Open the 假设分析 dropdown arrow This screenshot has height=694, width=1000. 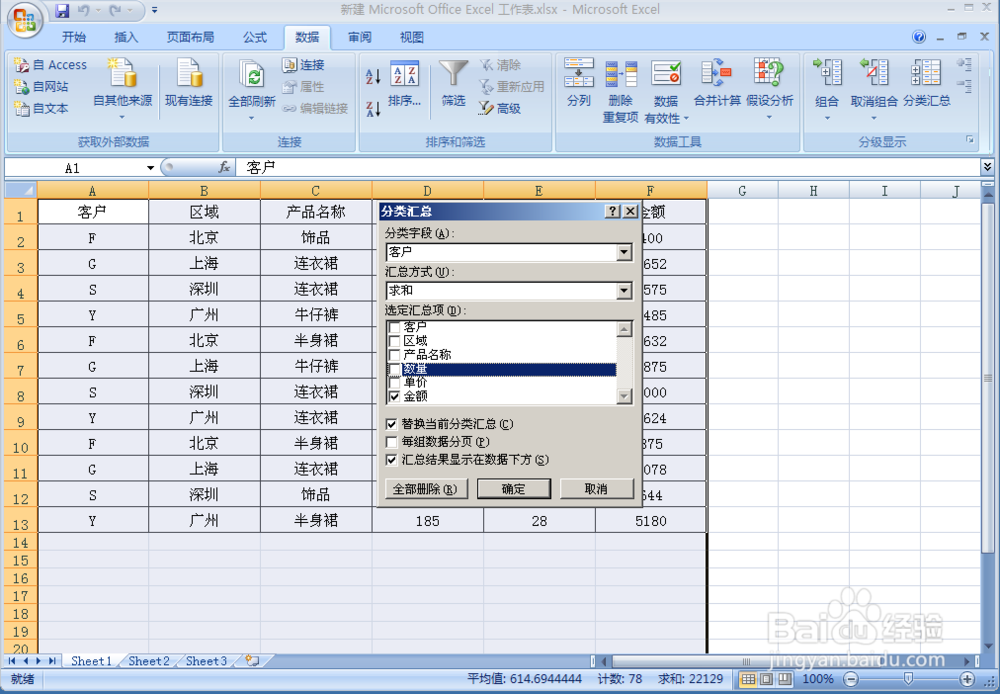[x=769, y=117]
